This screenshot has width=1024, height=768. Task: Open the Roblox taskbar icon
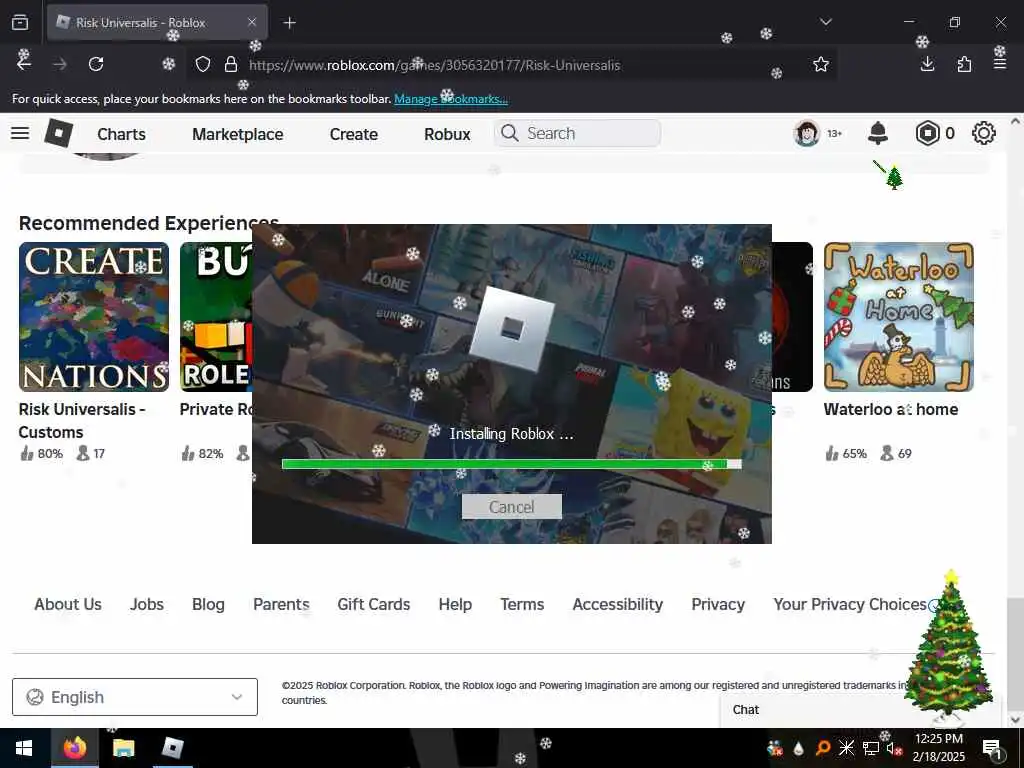[x=172, y=748]
